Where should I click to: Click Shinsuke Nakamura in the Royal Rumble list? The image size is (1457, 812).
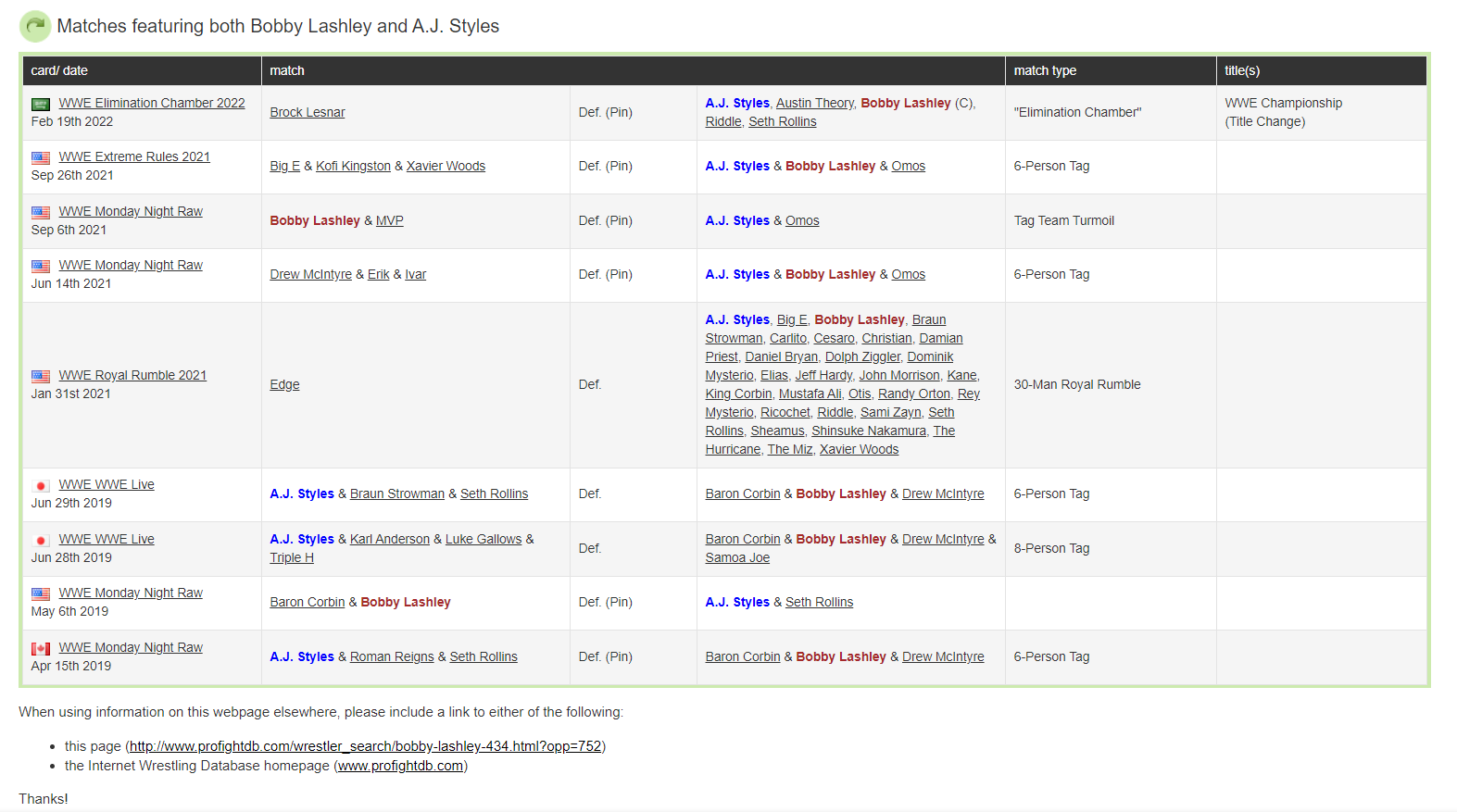click(869, 431)
